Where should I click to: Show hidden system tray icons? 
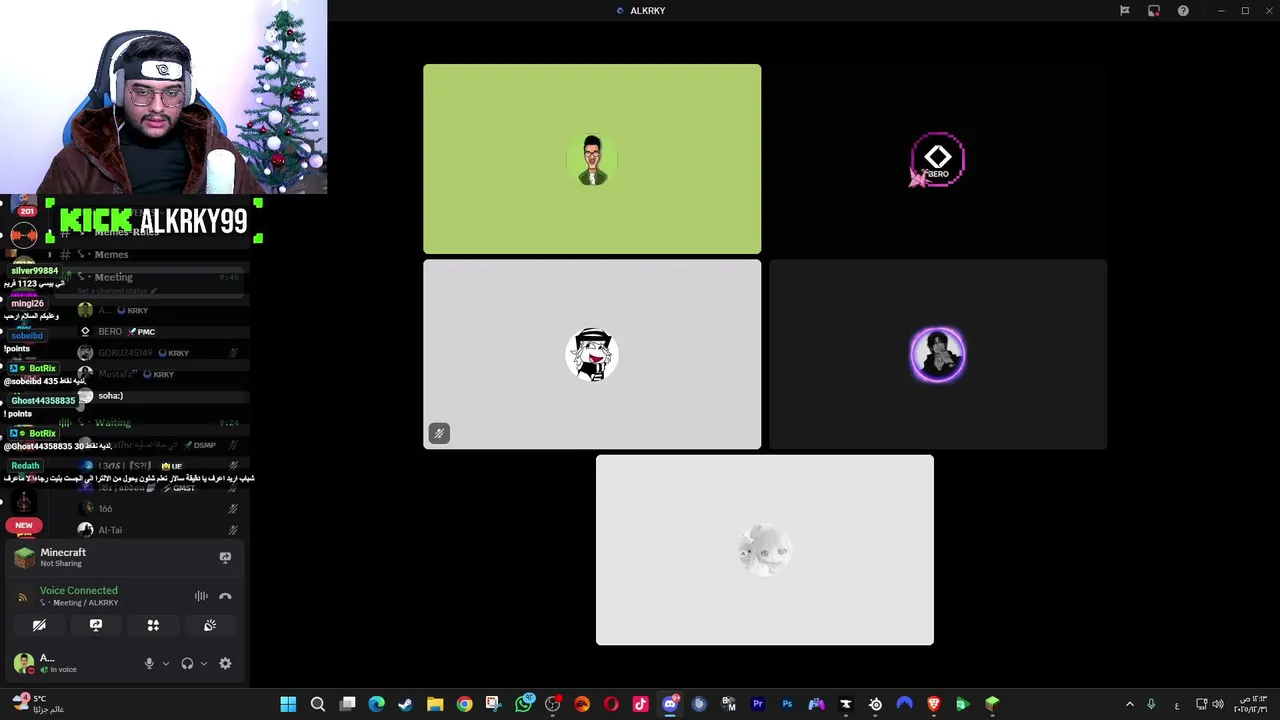tap(1130, 704)
